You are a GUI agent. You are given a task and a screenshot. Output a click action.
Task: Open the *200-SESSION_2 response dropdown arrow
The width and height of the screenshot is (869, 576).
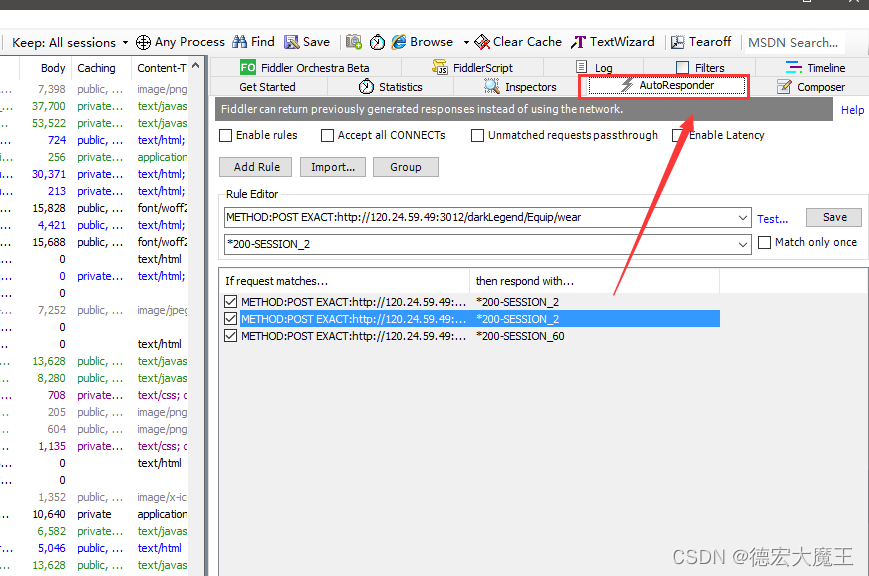tap(743, 244)
